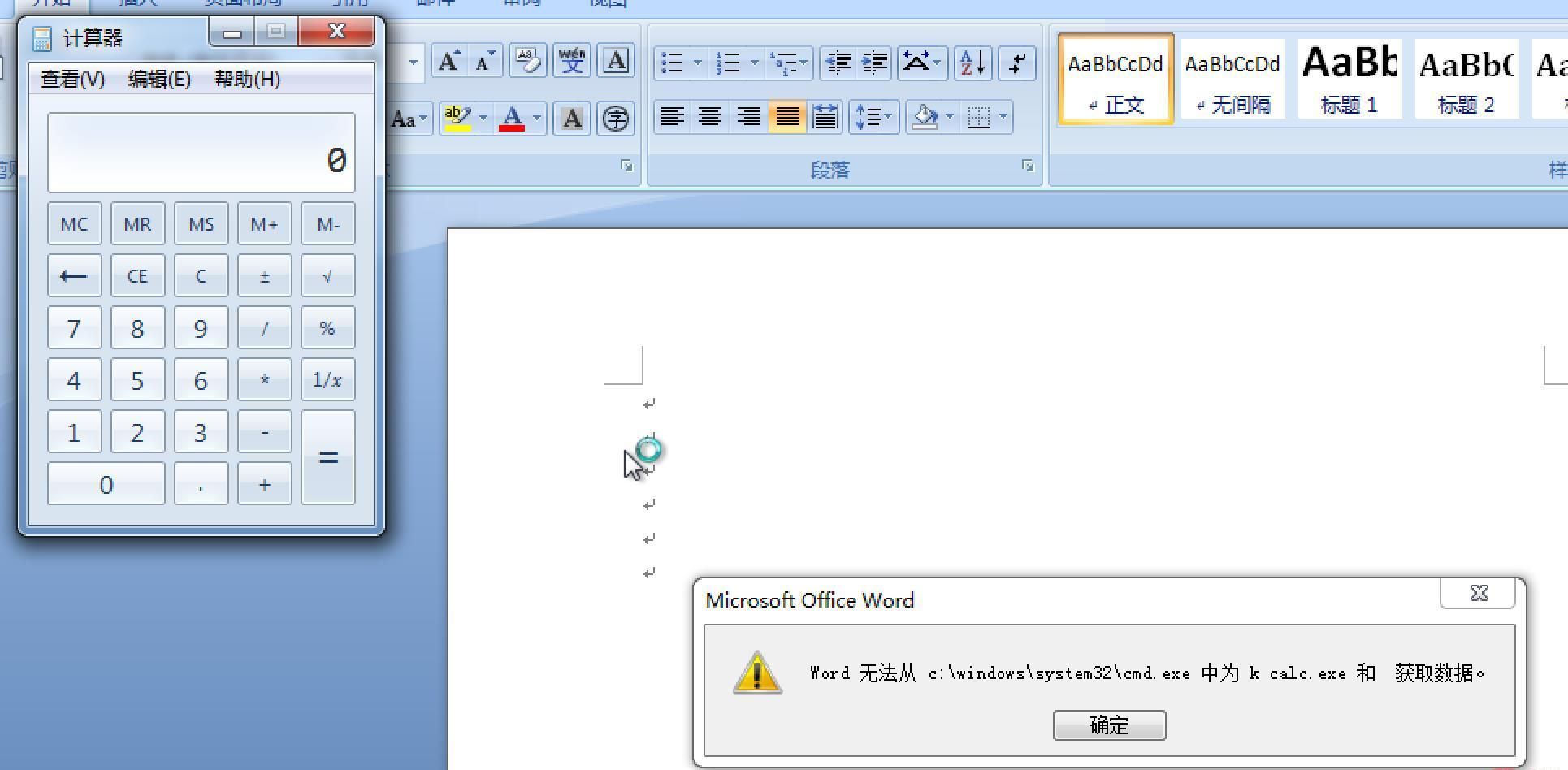Select the 无间隔 style
The height and width of the screenshot is (770, 1568).
1232,79
